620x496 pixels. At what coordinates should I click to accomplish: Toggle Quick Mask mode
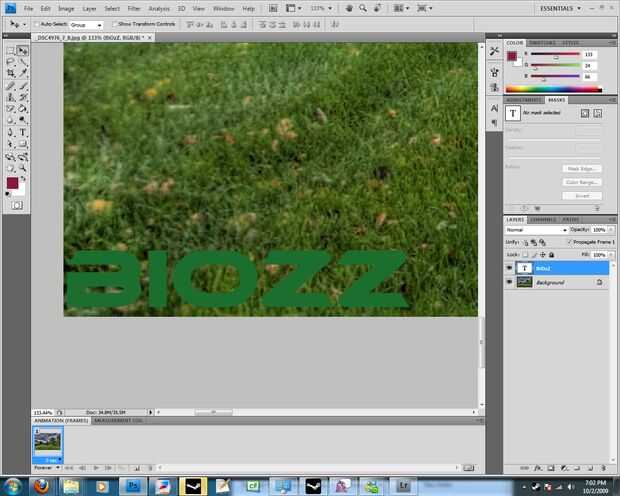pyautogui.click(x=17, y=205)
